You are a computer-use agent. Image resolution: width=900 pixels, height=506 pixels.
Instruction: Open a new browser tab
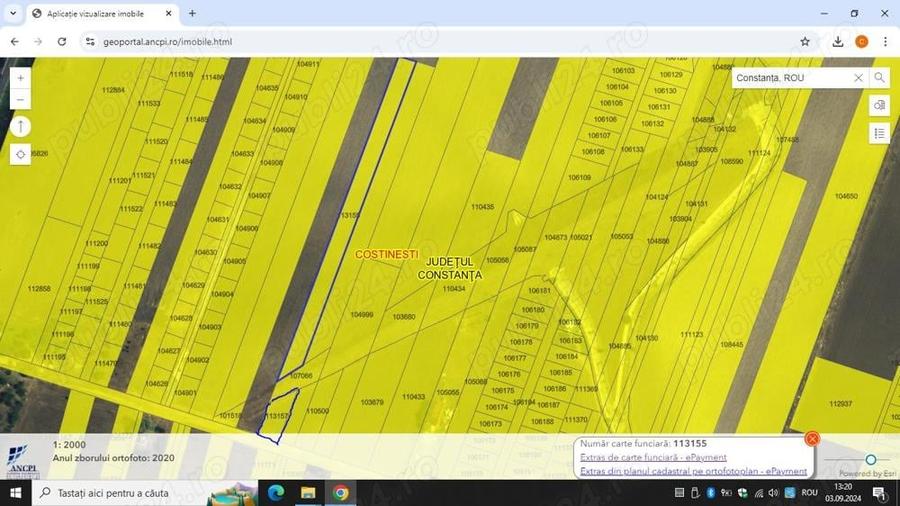point(192,13)
